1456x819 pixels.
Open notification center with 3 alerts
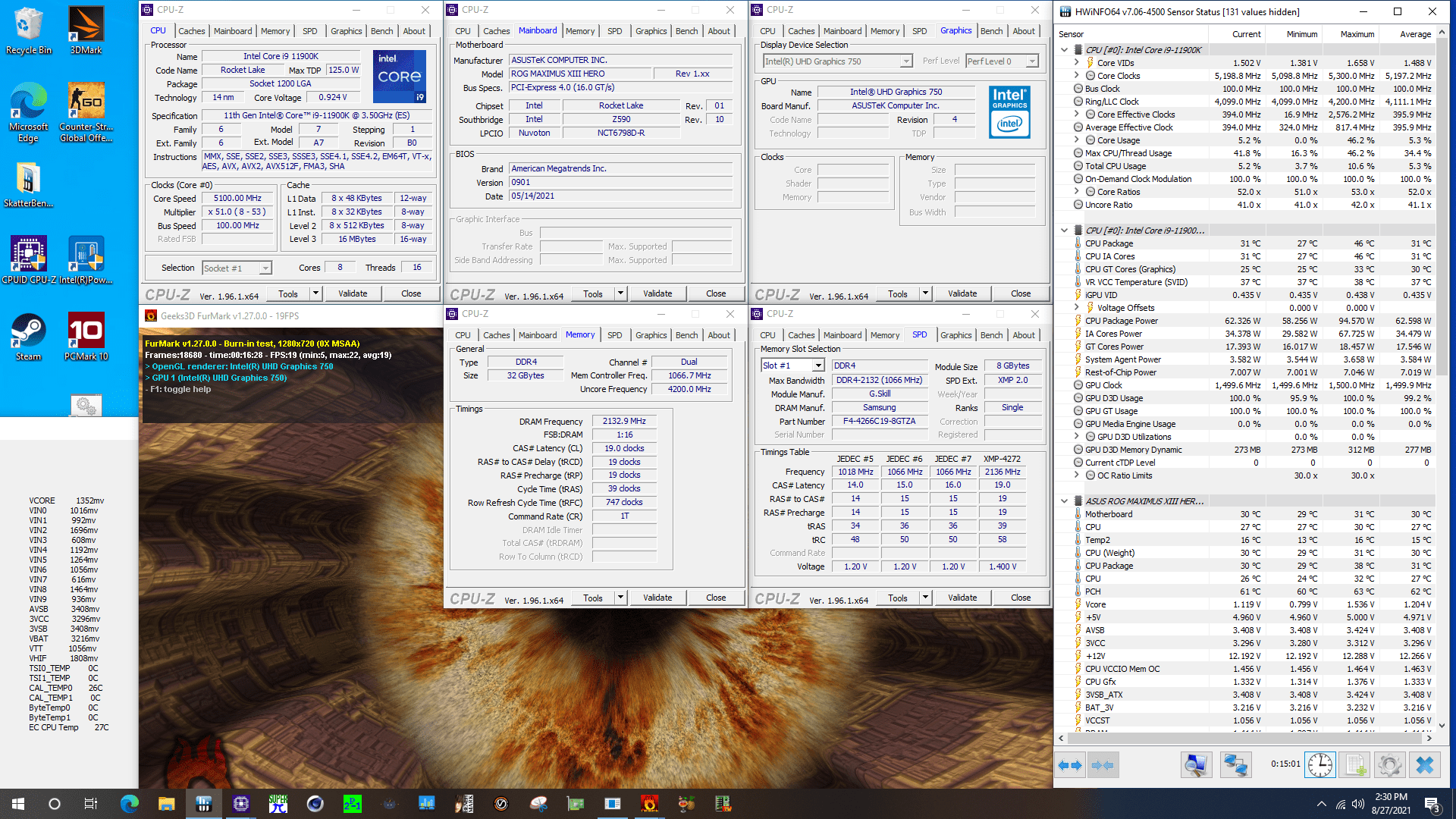click(x=1432, y=804)
